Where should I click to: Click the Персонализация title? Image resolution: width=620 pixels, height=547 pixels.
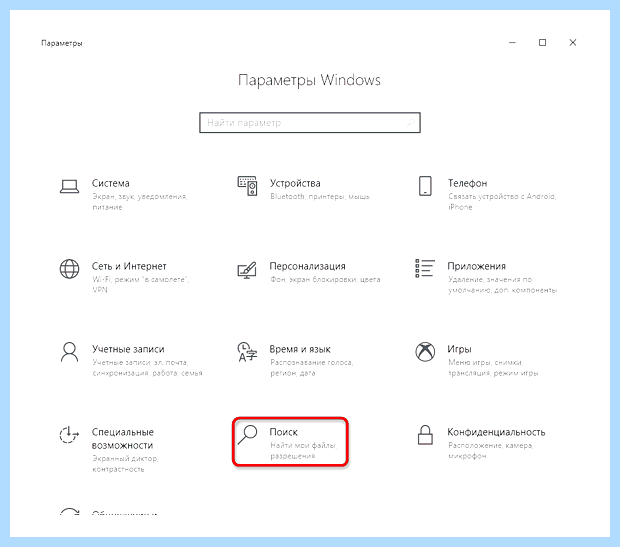tap(307, 266)
